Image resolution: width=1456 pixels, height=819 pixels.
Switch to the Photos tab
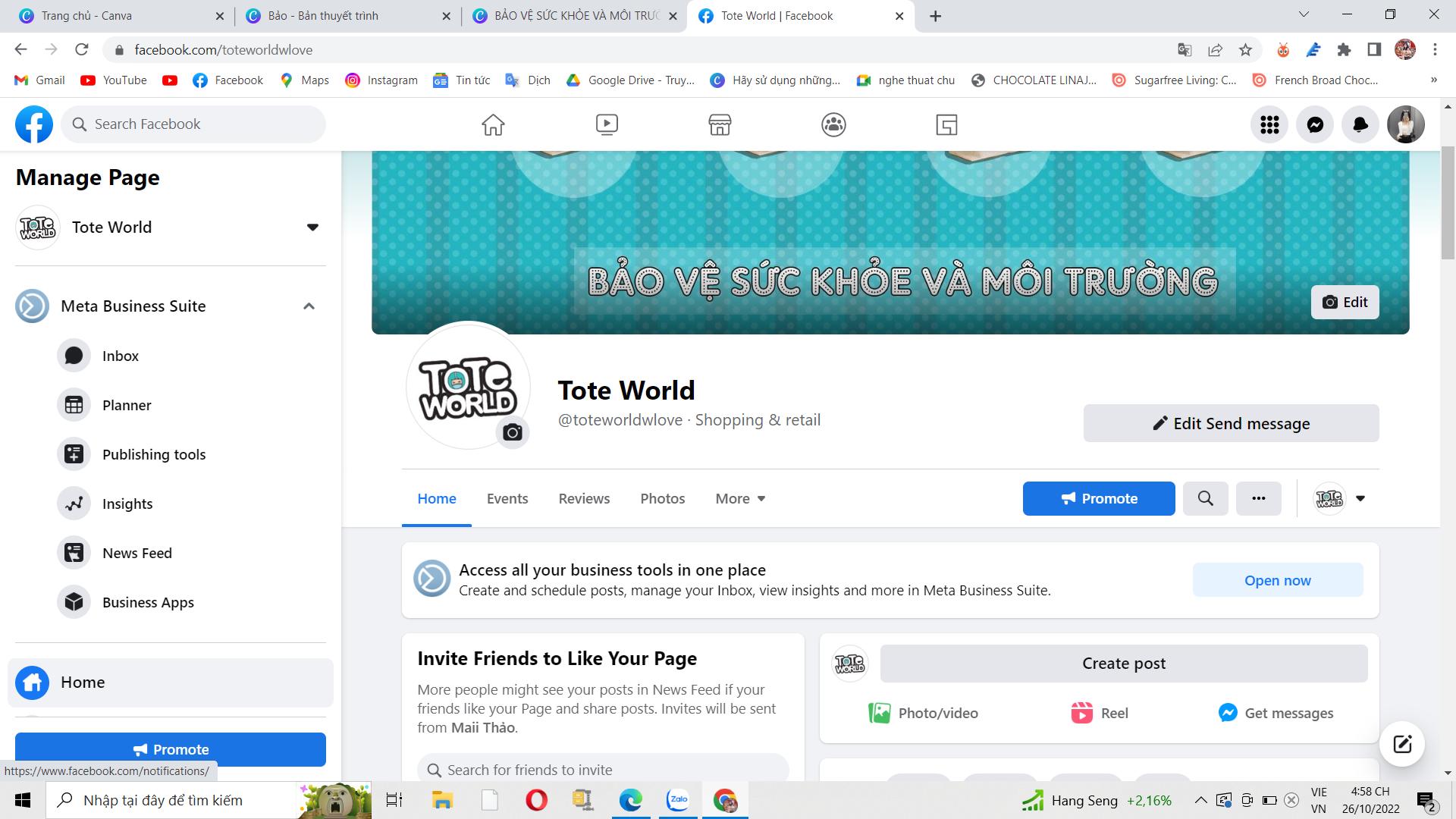pos(662,498)
